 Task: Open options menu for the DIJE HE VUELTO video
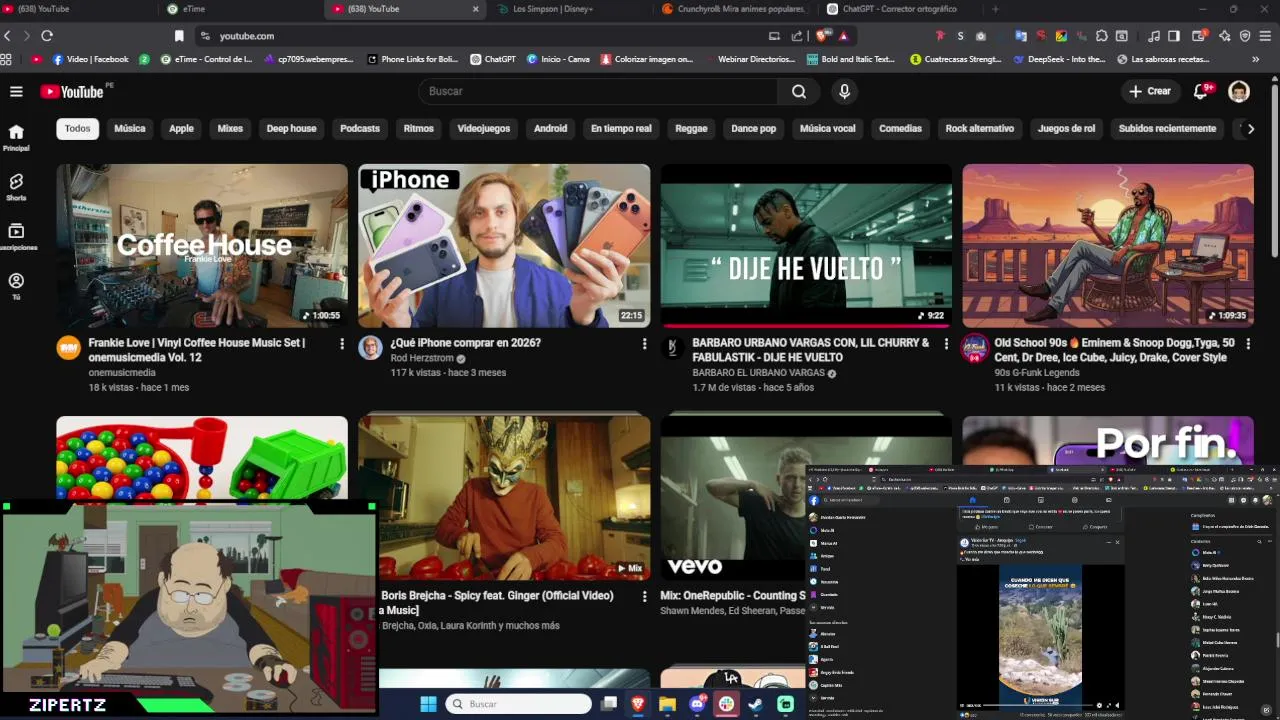tap(946, 344)
